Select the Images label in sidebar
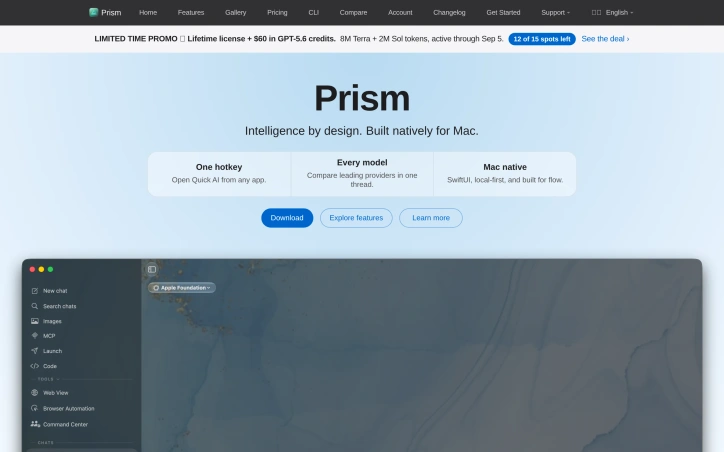724x452 pixels. click(x=52, y=321)
